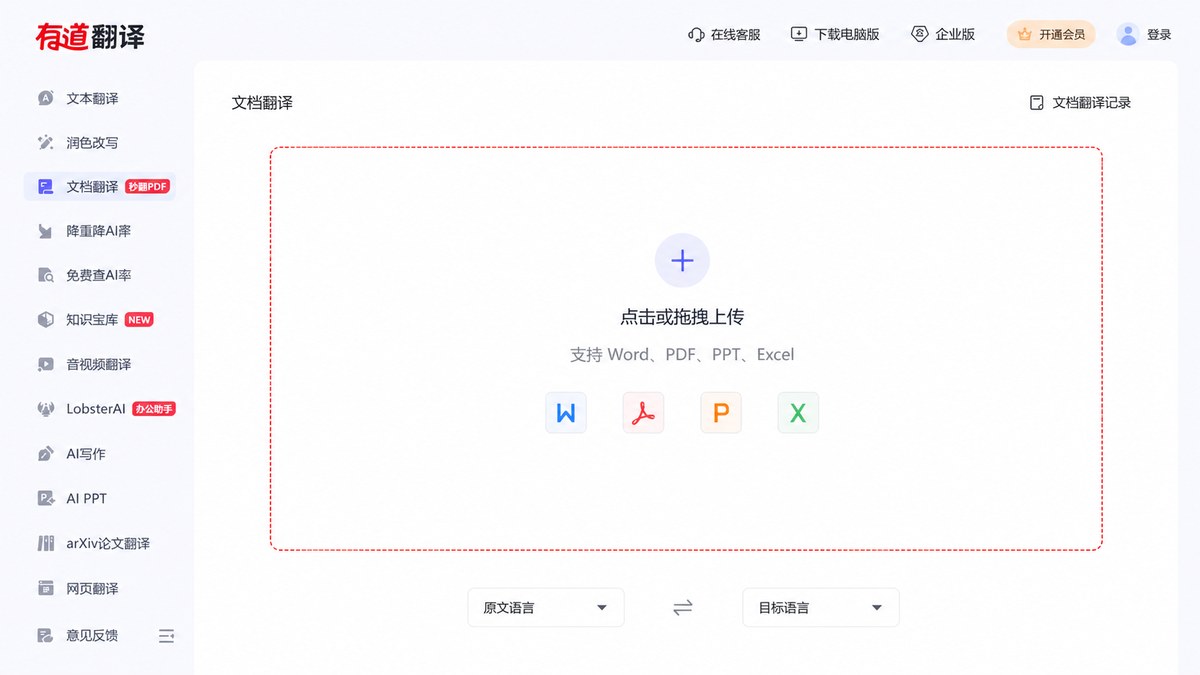Click the LobsterAI sidebar icon
This screenshot has height=675, width=1200.
[x=46, y=409]
